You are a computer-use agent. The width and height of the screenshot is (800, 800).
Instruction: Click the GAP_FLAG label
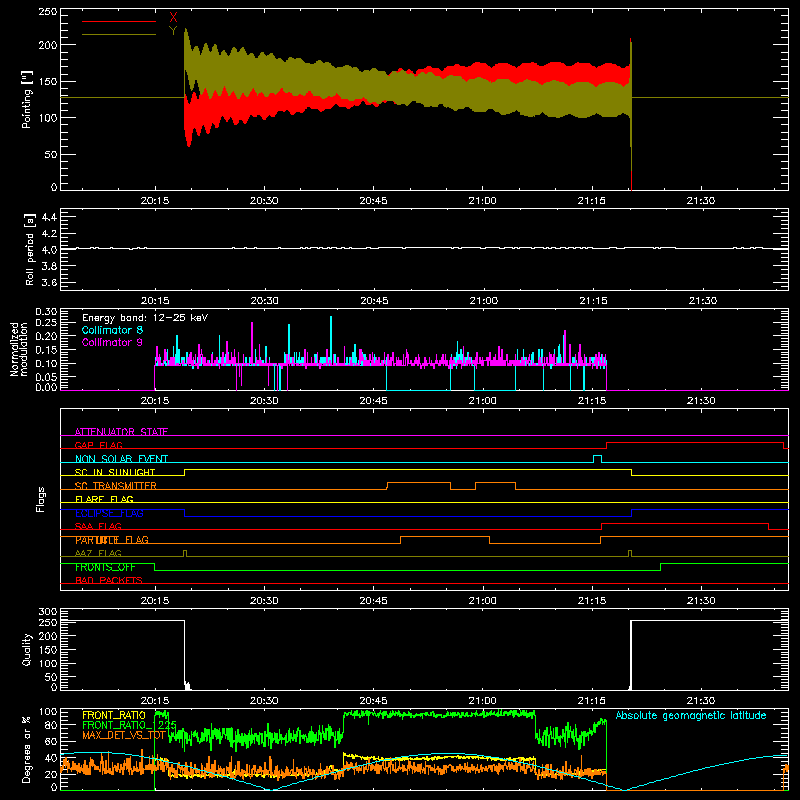98,445
